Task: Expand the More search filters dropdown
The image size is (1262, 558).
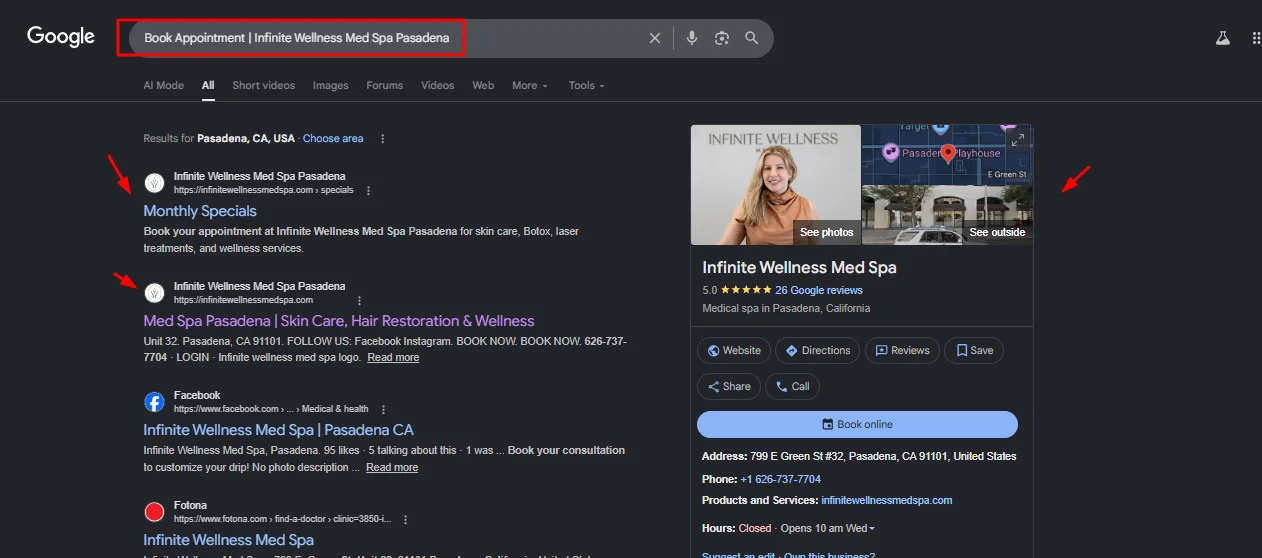Action: tap(530, 86)
